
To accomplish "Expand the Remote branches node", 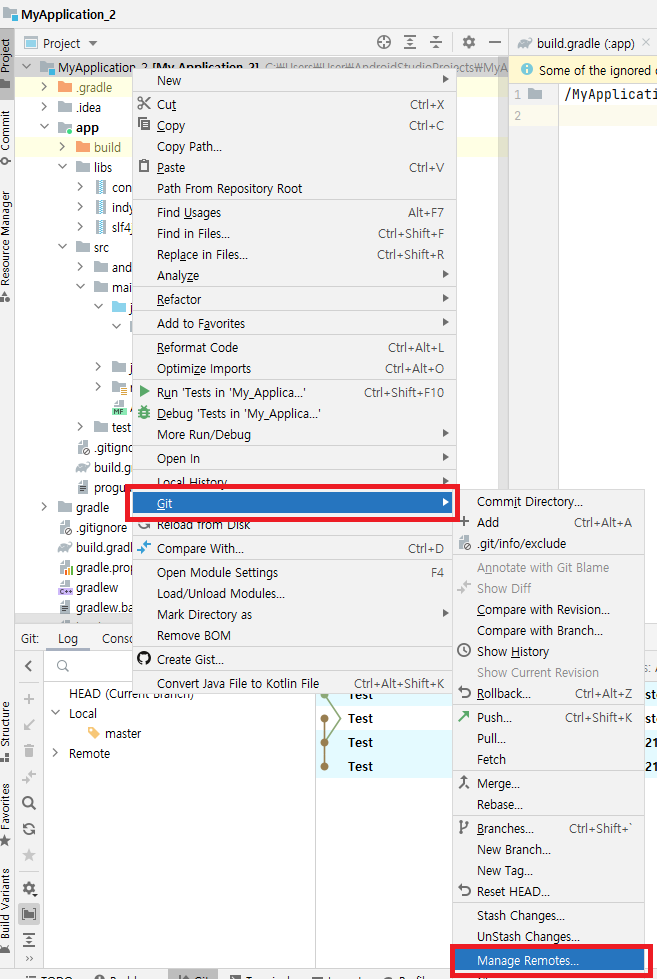I will [x=55, y=753].
